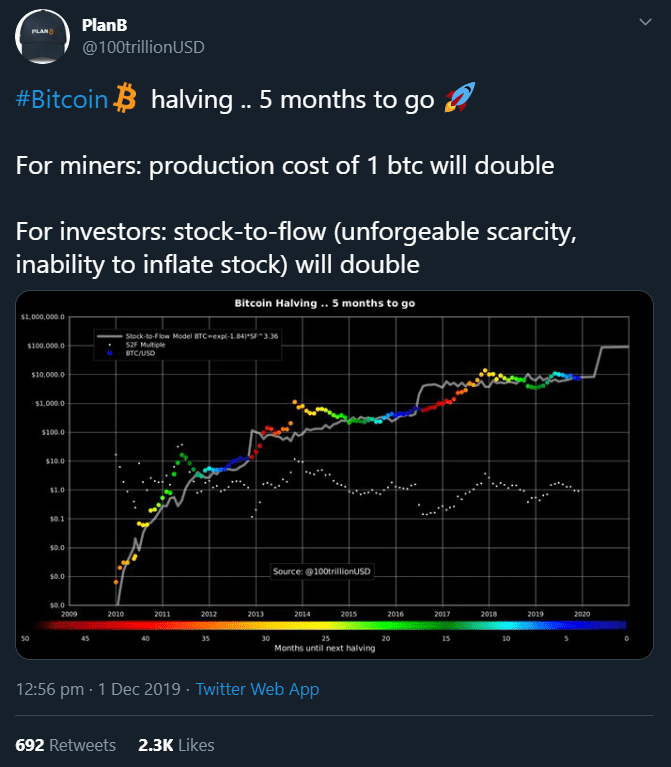The image size is (671, 767).
Task: Click the PlanB display name
Action: (x=103, y=24)
